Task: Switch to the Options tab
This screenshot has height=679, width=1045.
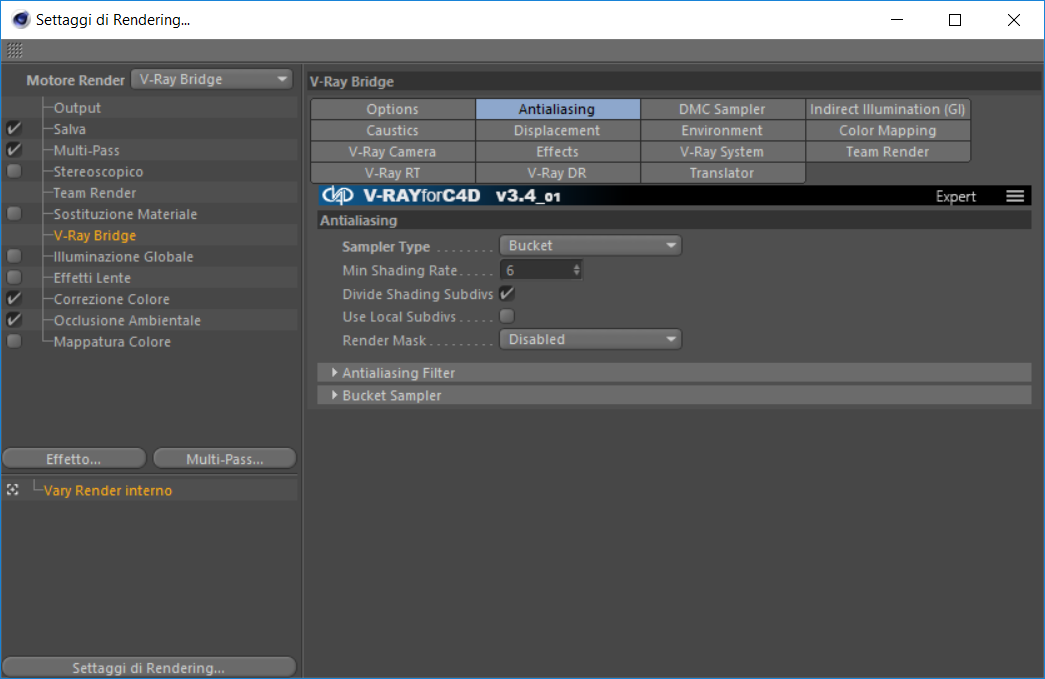Action: (x=393, y=109)
